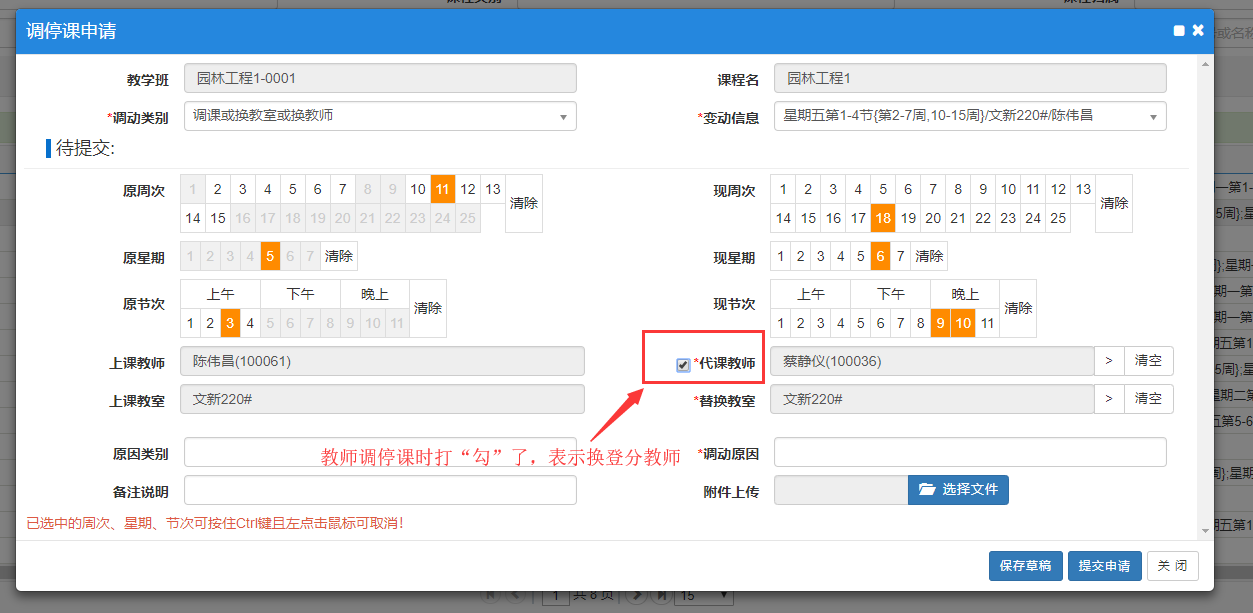
Task: Uncheck the 代课教师 checkbox
Action: coord(683,365)
